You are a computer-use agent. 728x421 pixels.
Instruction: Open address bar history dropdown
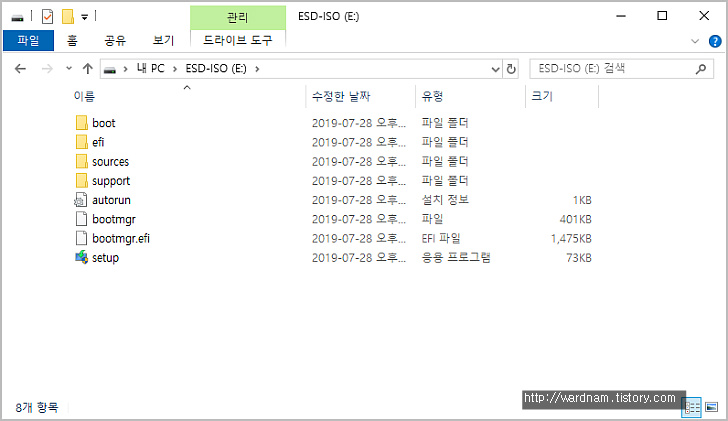click(x=495, y=70)
